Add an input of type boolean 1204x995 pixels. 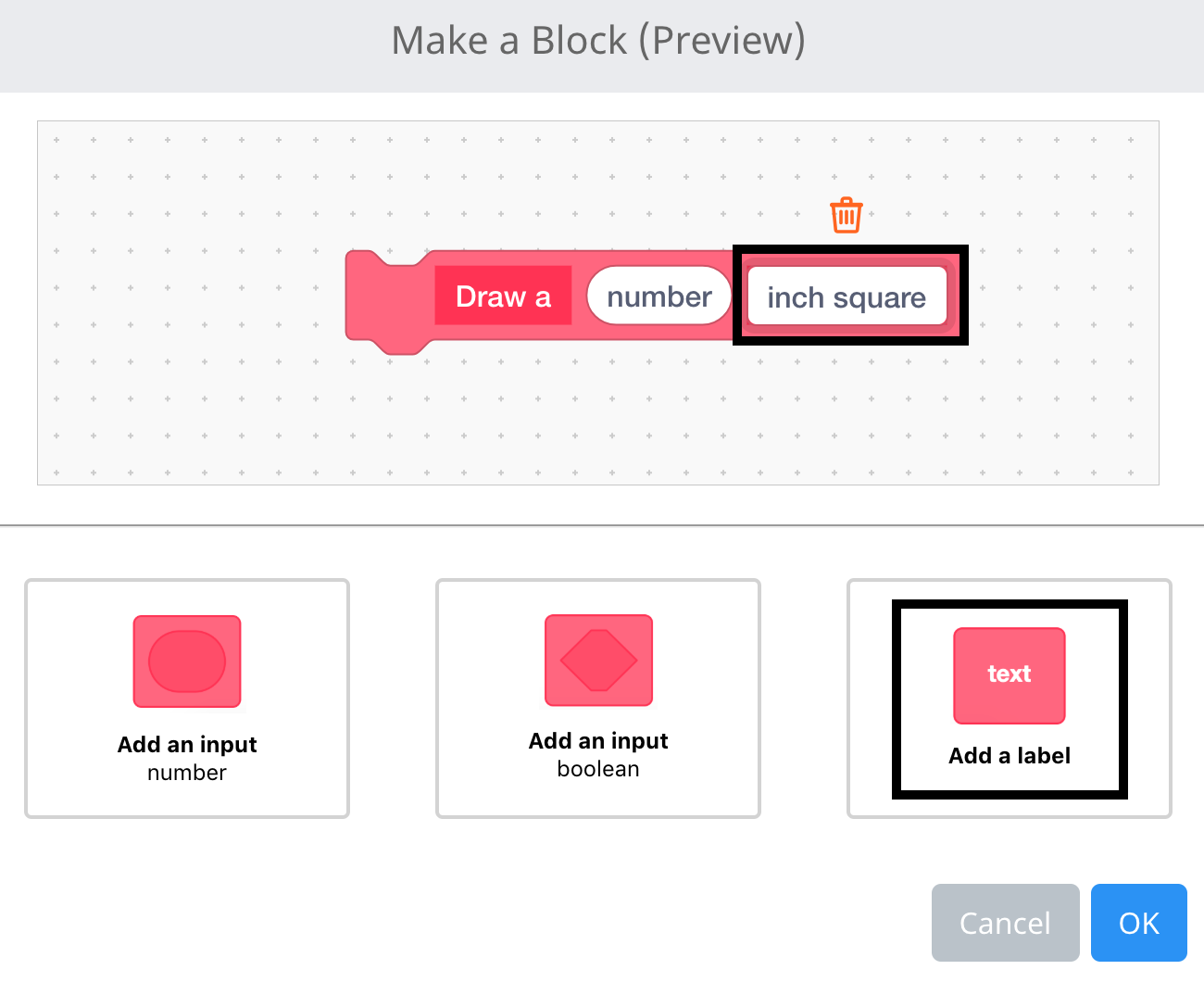point(597,699)
